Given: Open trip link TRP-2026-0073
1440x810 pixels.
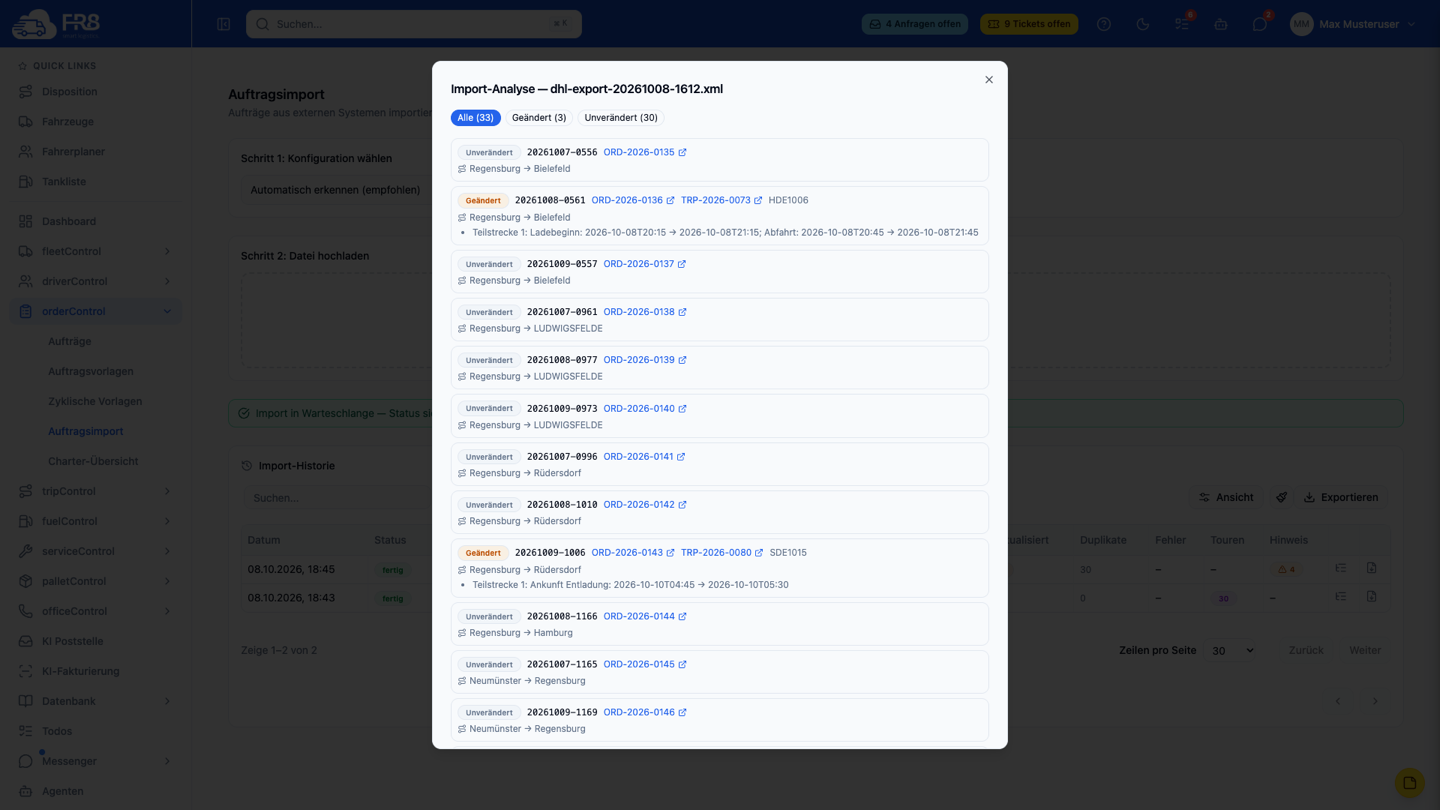Looking at the screenshot, I should coord(721,200).
